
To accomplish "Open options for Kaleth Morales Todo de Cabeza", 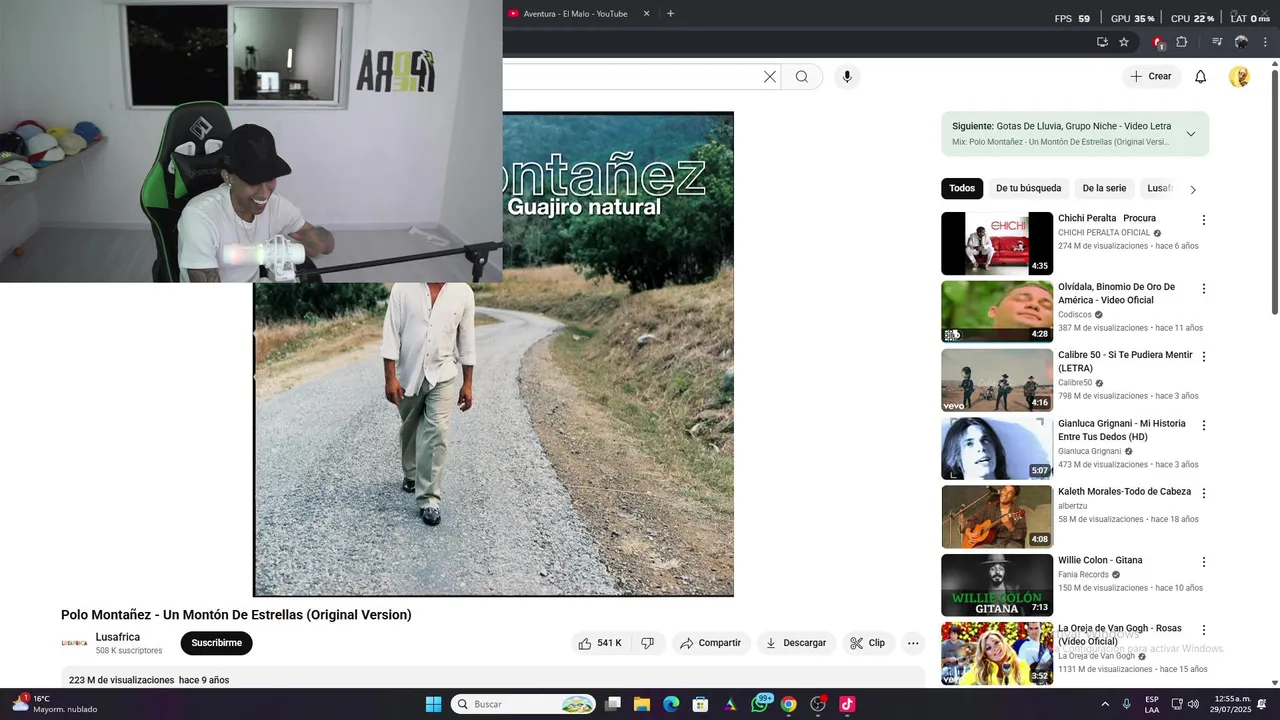I will coord(1204,493).
